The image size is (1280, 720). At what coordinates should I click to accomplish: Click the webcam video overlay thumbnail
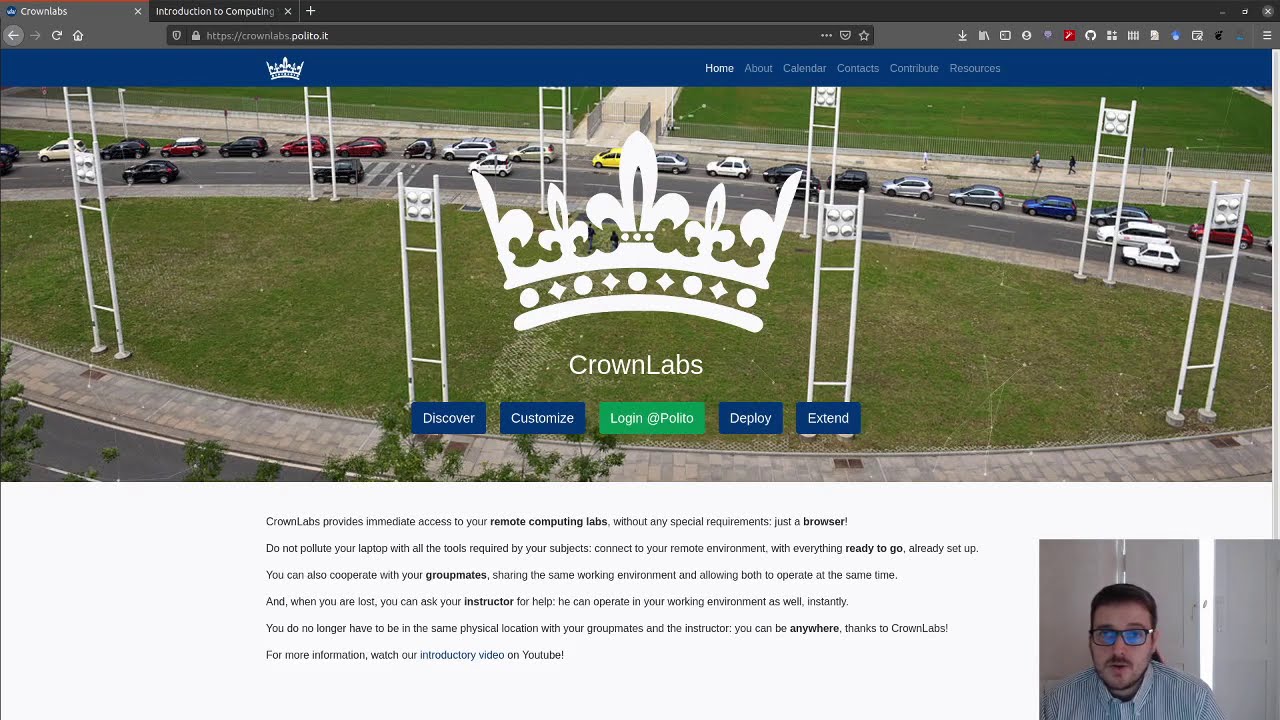[x=1159, y=629]
